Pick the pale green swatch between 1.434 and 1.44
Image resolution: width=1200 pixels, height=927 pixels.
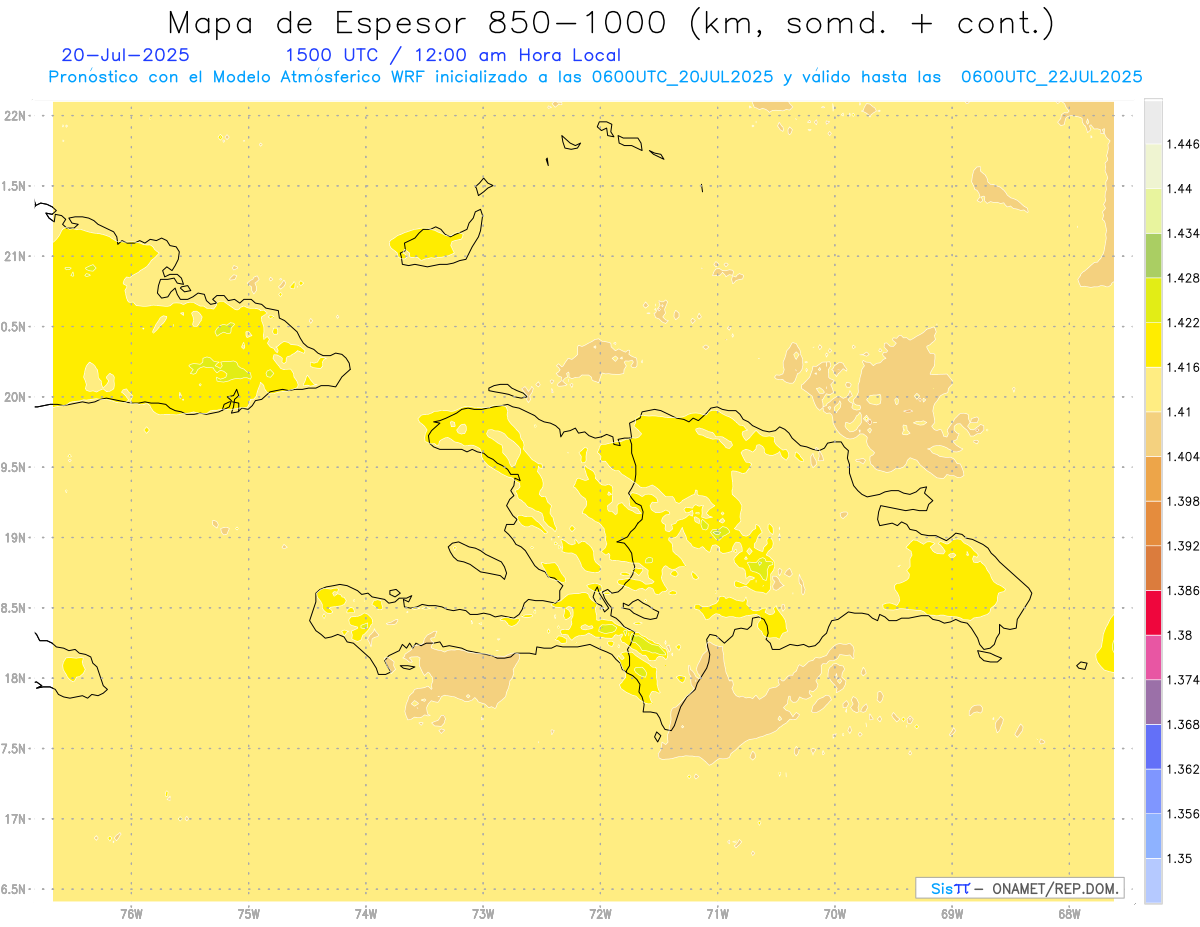[1153, 210]
